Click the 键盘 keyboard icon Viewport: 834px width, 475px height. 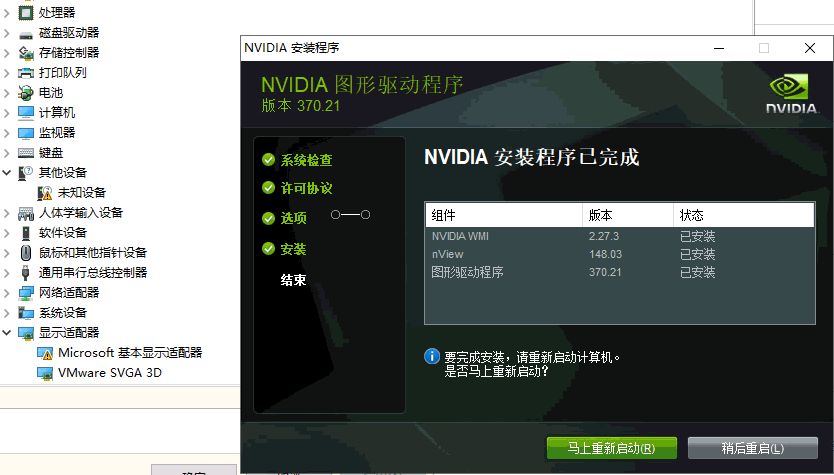point(26,153)
